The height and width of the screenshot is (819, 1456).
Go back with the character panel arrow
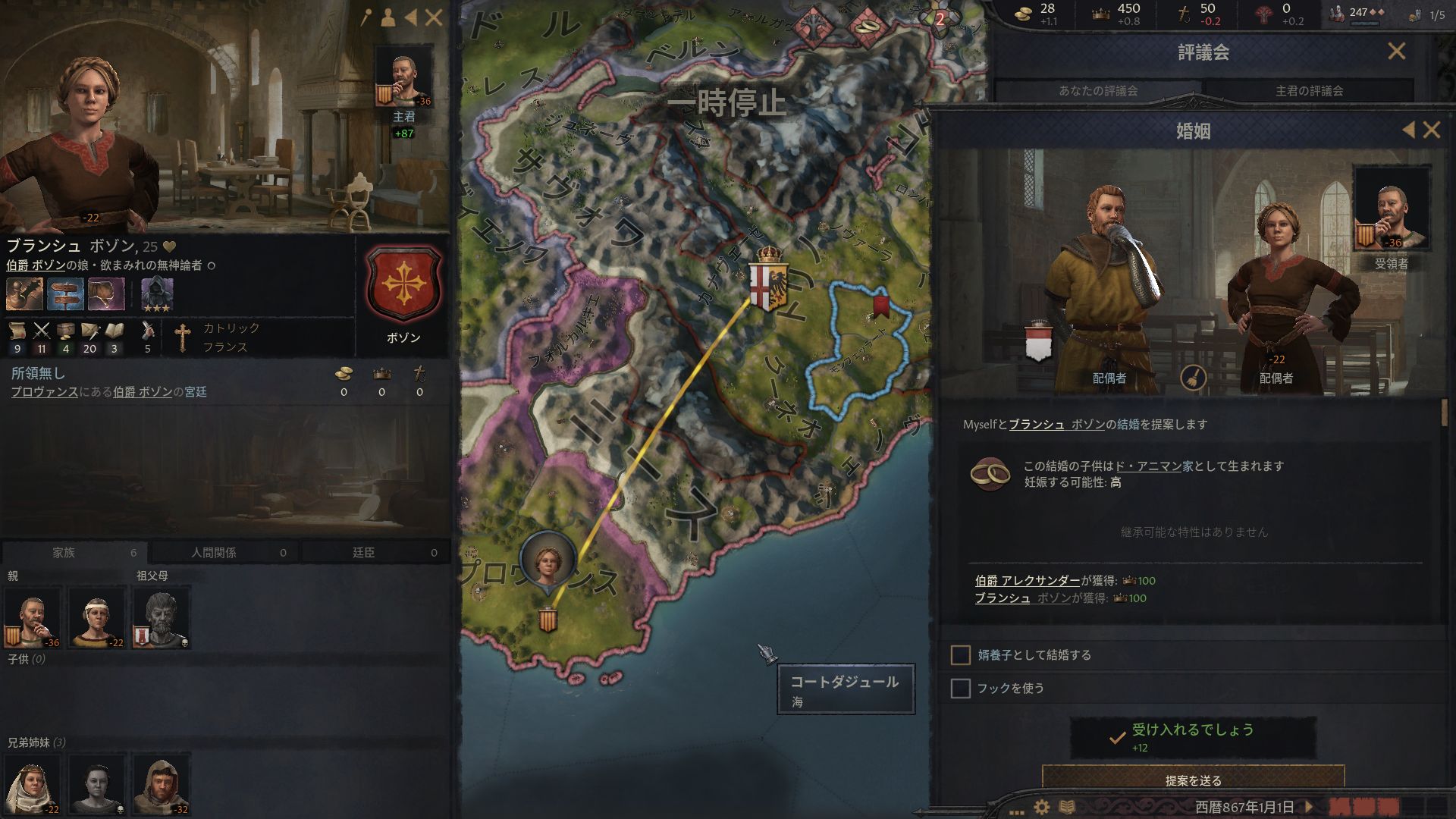click(x=410, y=17)
